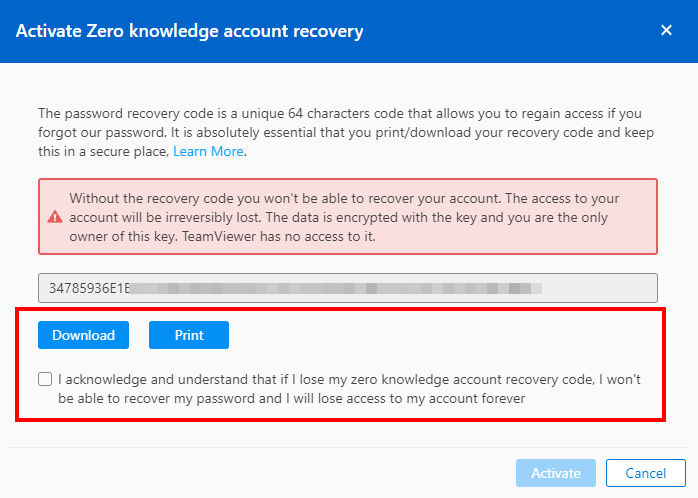
Task: Click the 'I acknowledge and understand' label text
Action: 349,389
